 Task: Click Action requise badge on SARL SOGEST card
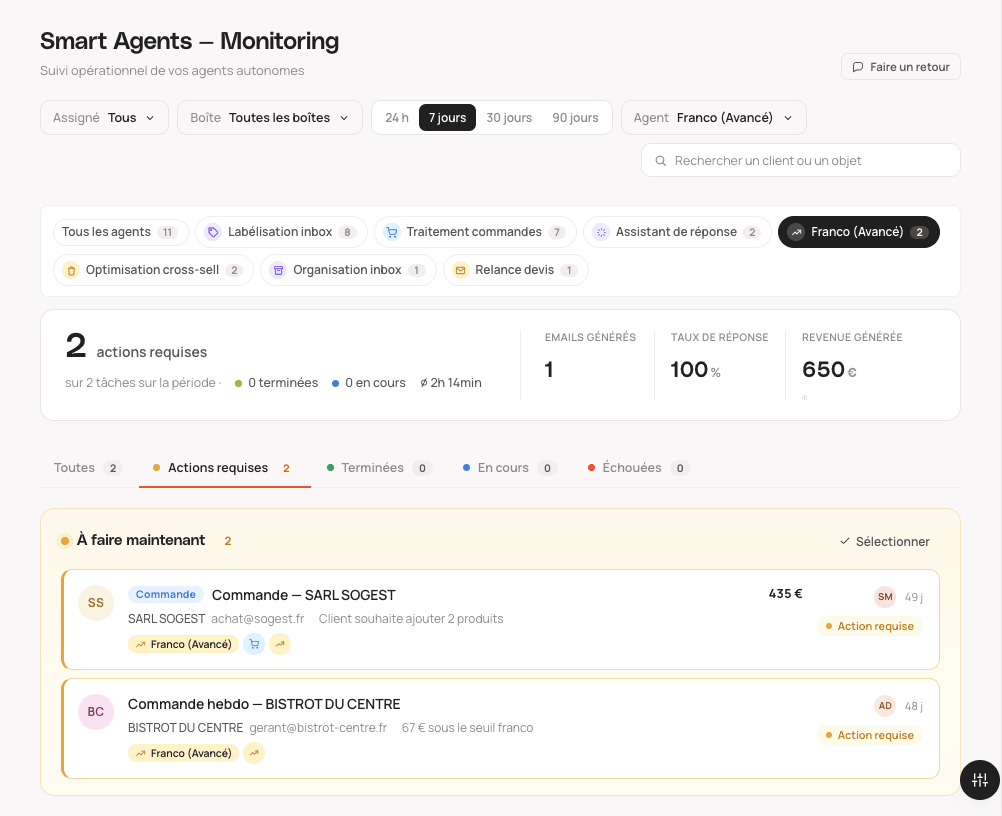(x=870, y=626)
